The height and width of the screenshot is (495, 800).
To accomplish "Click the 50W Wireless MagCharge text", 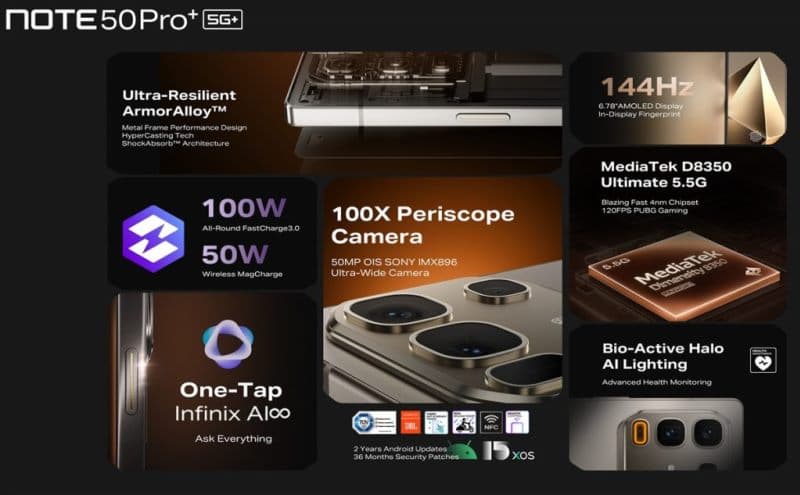I will pyautogui.click(x=242, y=261).
